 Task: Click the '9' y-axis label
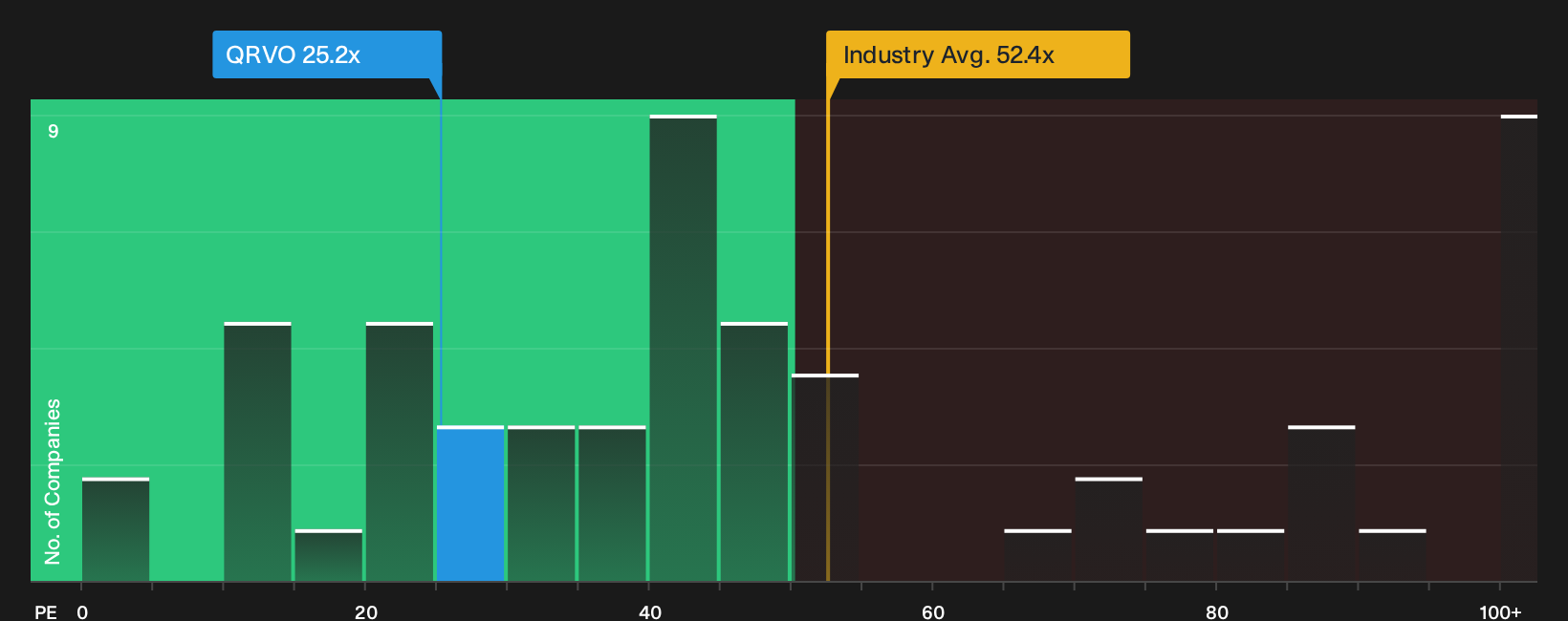54,131
